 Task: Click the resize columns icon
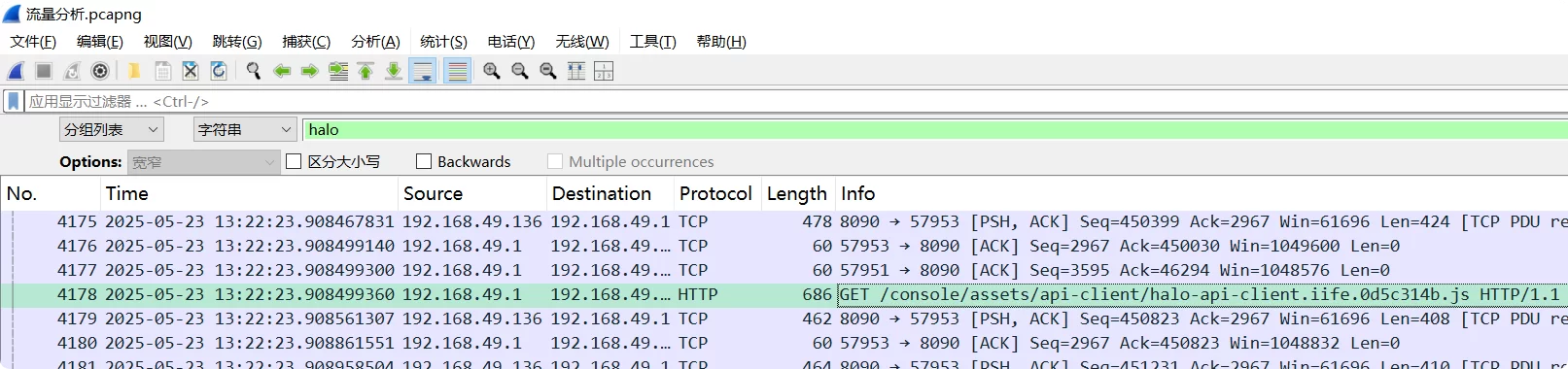point(576,71)
